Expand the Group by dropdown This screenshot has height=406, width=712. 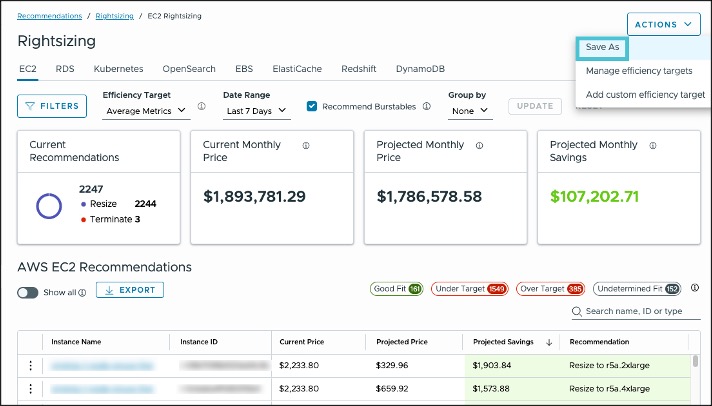pyautogui.click(x=470, y=111)
